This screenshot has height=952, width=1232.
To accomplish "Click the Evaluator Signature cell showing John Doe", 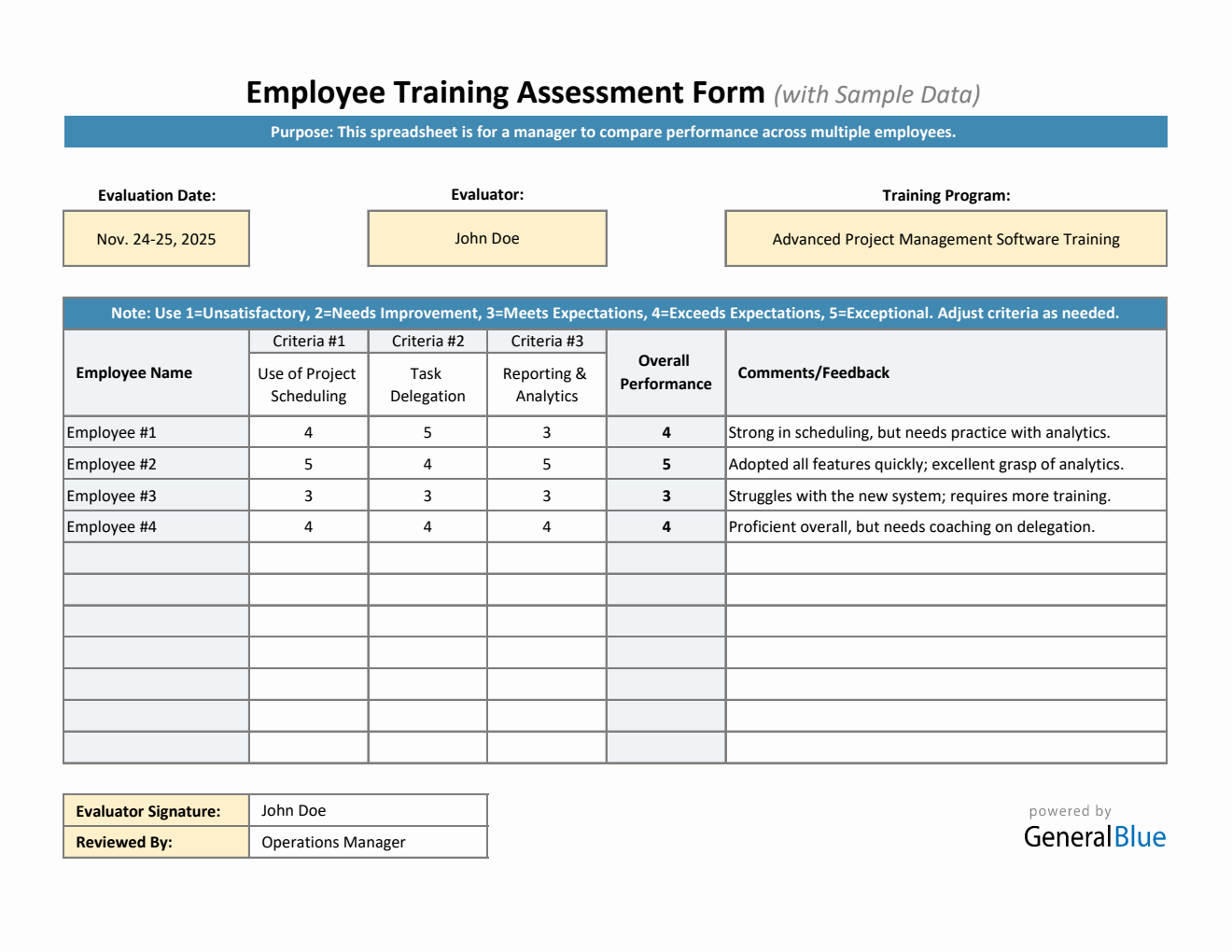I will coord(368,809).
